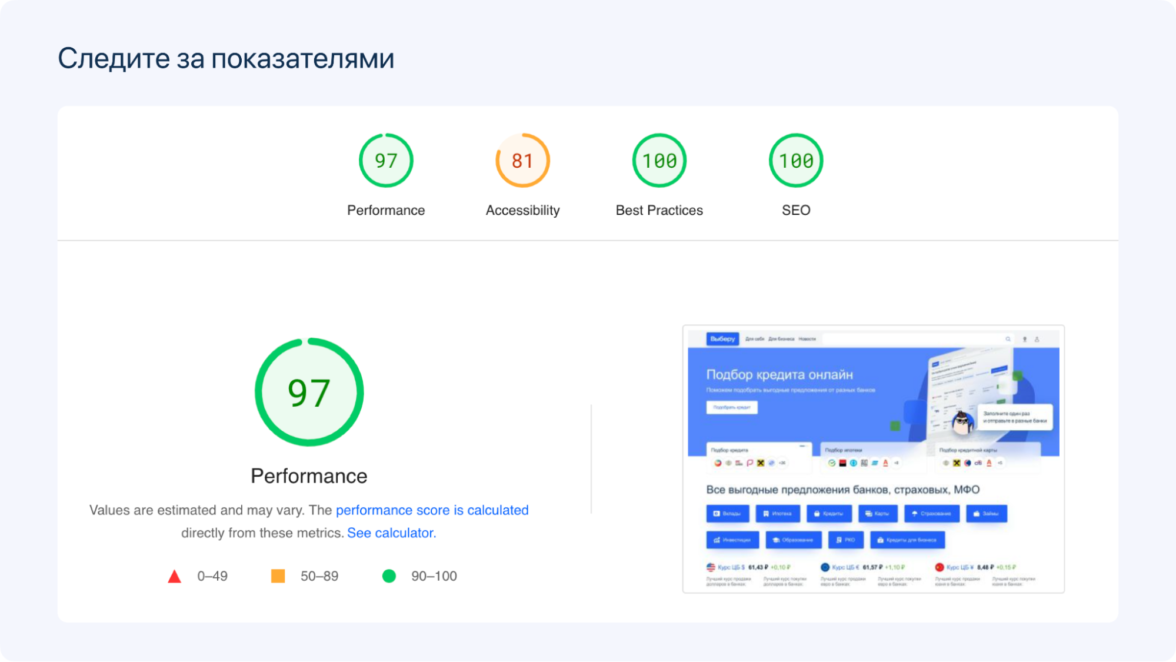The image size is (1176, 662).
Task: Select 'Новости' in the preview navigation
Action: [x=807, y=339]
